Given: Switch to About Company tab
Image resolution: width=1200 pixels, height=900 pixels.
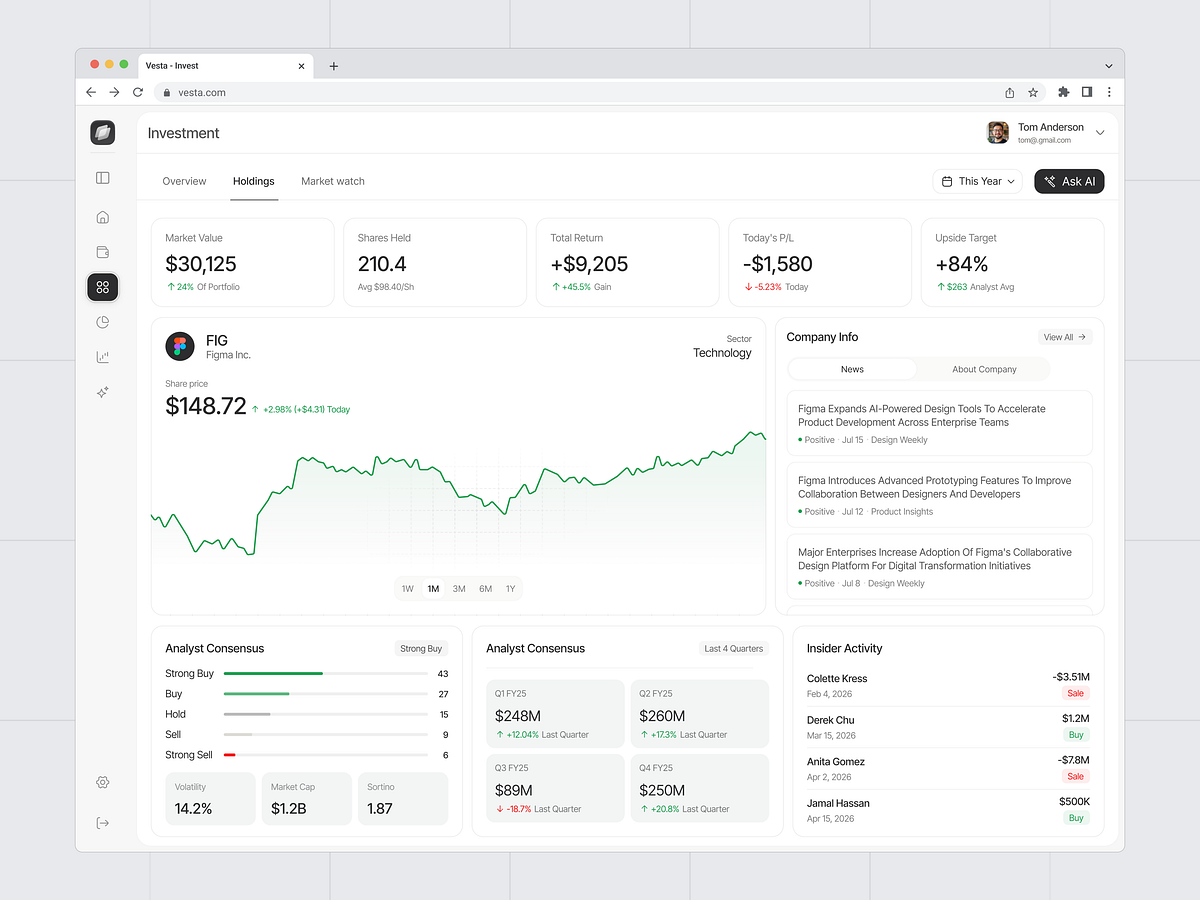Looking at the screenshot, I should [x=984, y=369].
